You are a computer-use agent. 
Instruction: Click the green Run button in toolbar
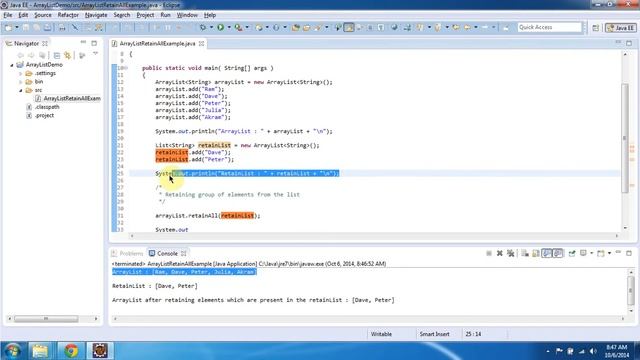(x=220, y=27)
